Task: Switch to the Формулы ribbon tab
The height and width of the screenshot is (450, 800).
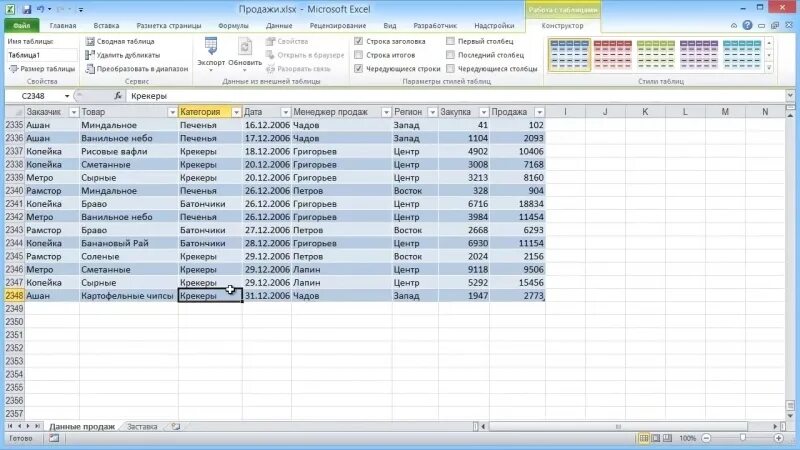Action: [x=233, y=26]
